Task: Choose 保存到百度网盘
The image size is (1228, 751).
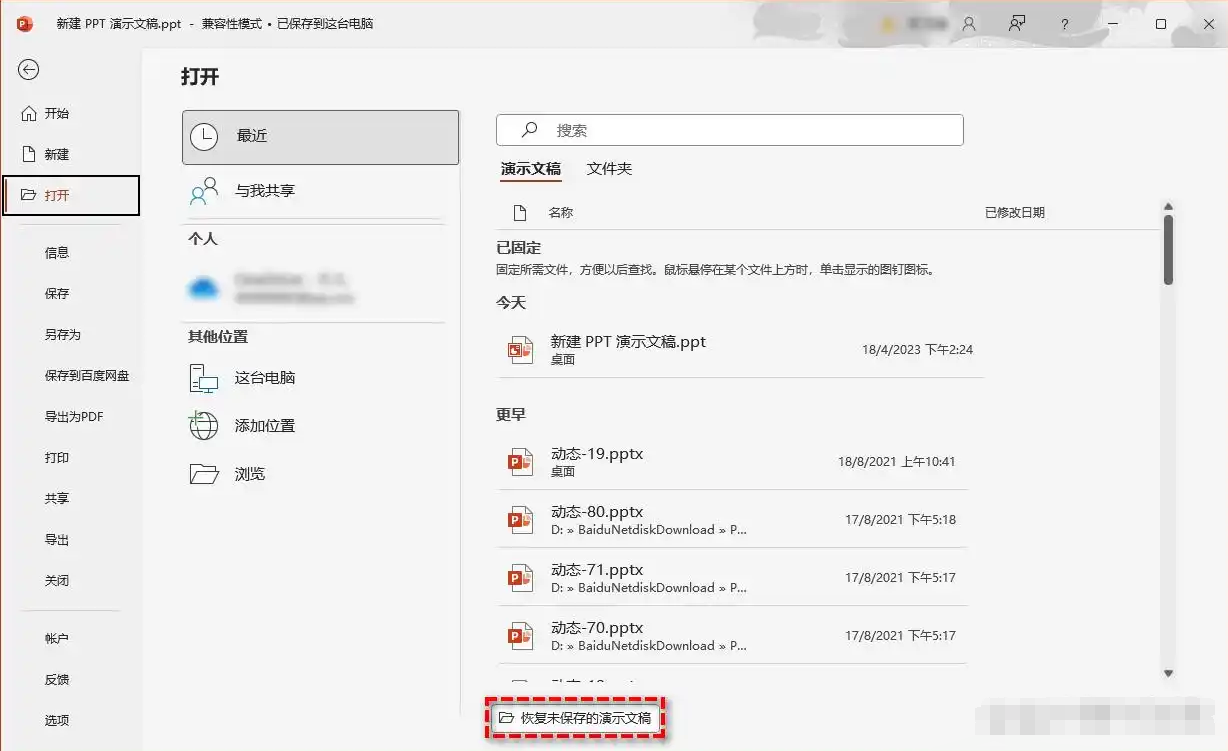Action: point(87,376)
